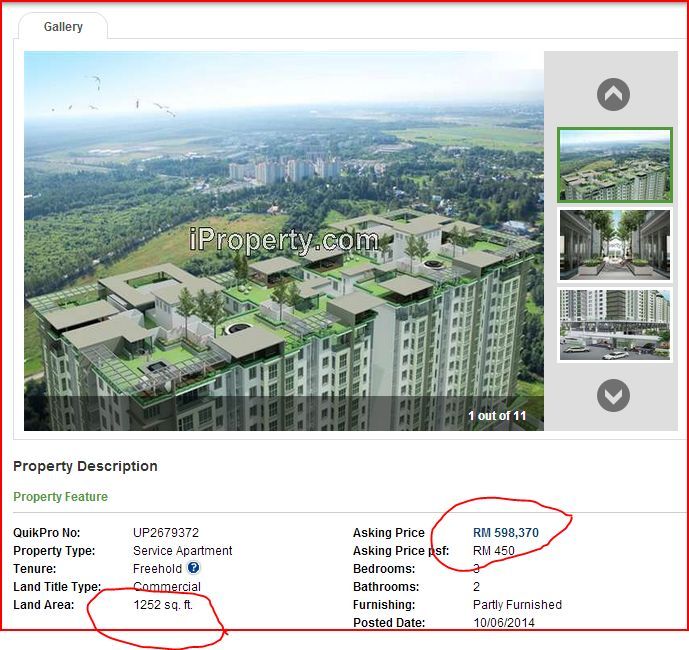Select the street-level building thumbnail
The width and height of the screenshot is (689, 650).
(614, 324)
